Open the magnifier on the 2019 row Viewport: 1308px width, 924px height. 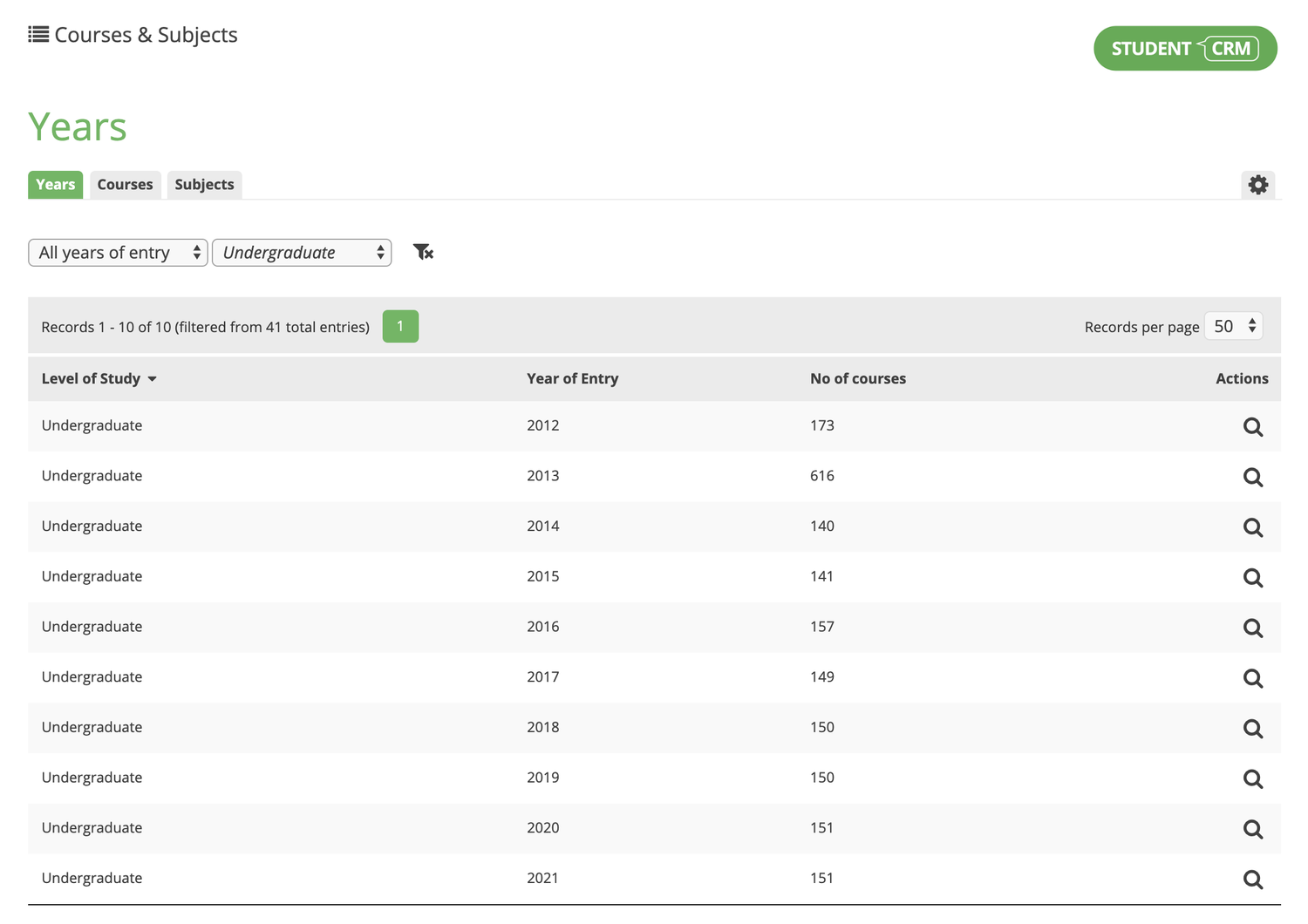(x=1253, y=778)
